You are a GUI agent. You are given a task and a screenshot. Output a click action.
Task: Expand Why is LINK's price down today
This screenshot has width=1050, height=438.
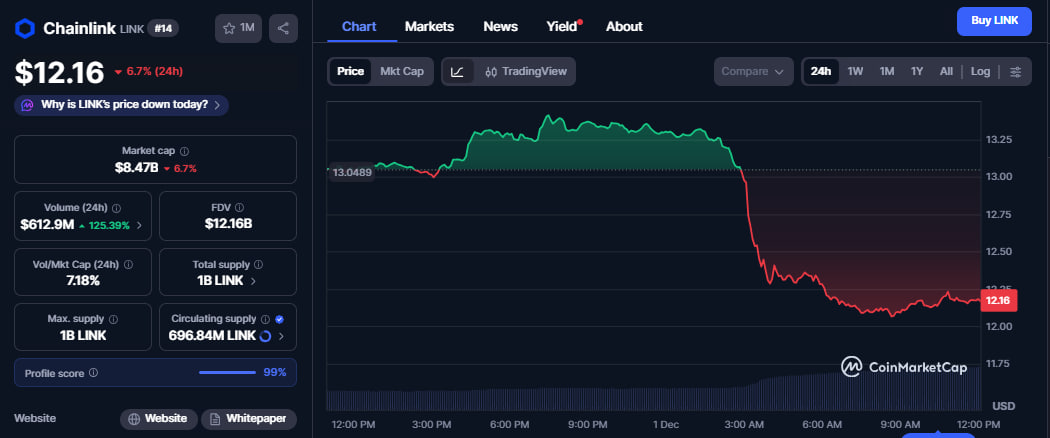[121, 105]
